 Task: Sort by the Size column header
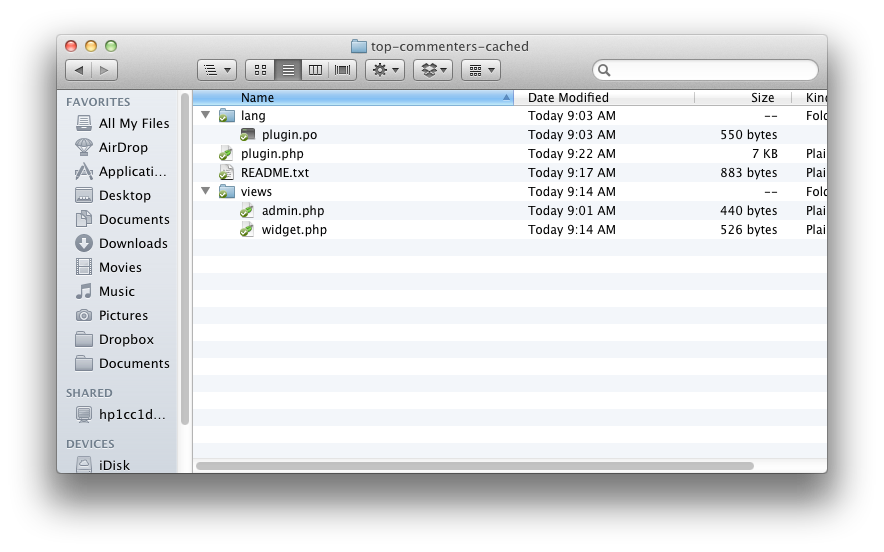click(x=743, y=98)
